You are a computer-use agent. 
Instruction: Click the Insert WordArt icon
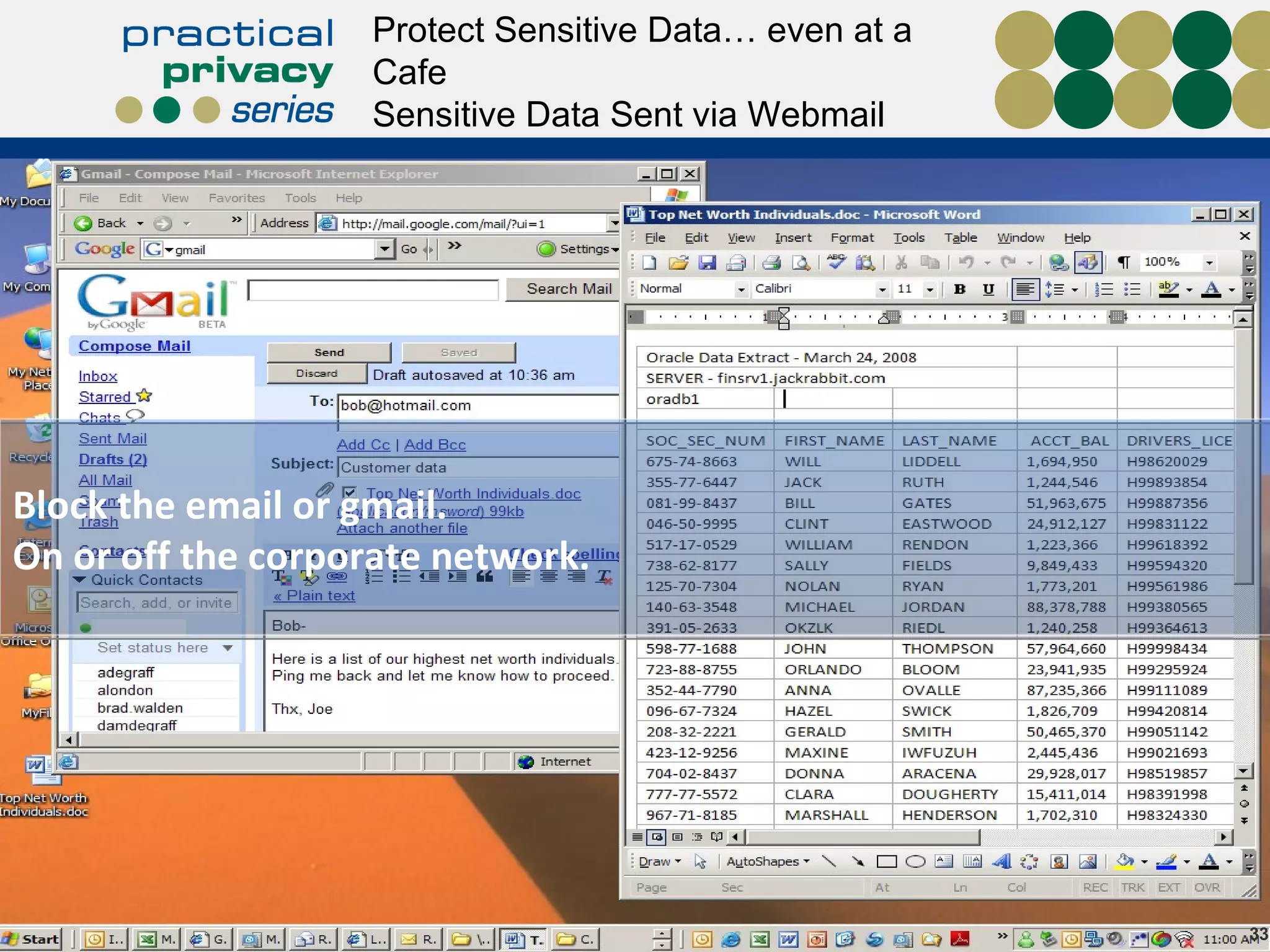point(1001,862)
